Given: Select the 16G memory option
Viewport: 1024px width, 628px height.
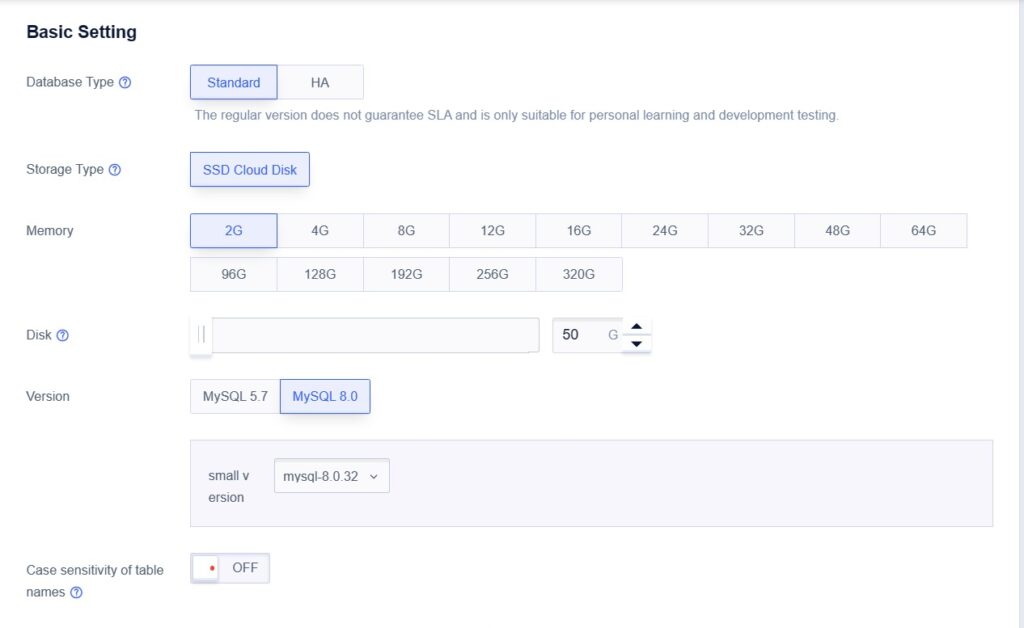Looking at the screenshot, I should point(578,230).
